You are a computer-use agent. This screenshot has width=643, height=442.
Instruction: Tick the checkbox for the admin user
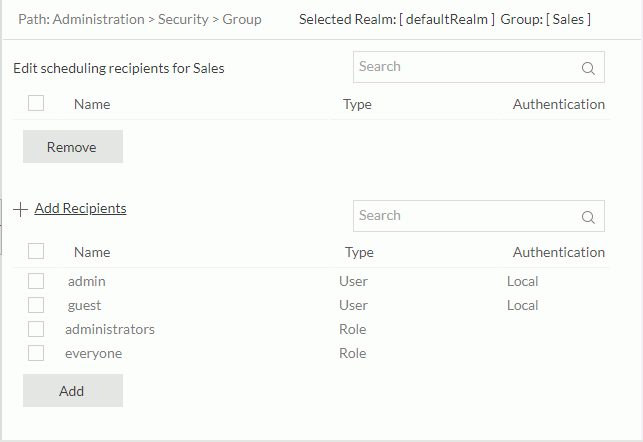coord(36,281)
